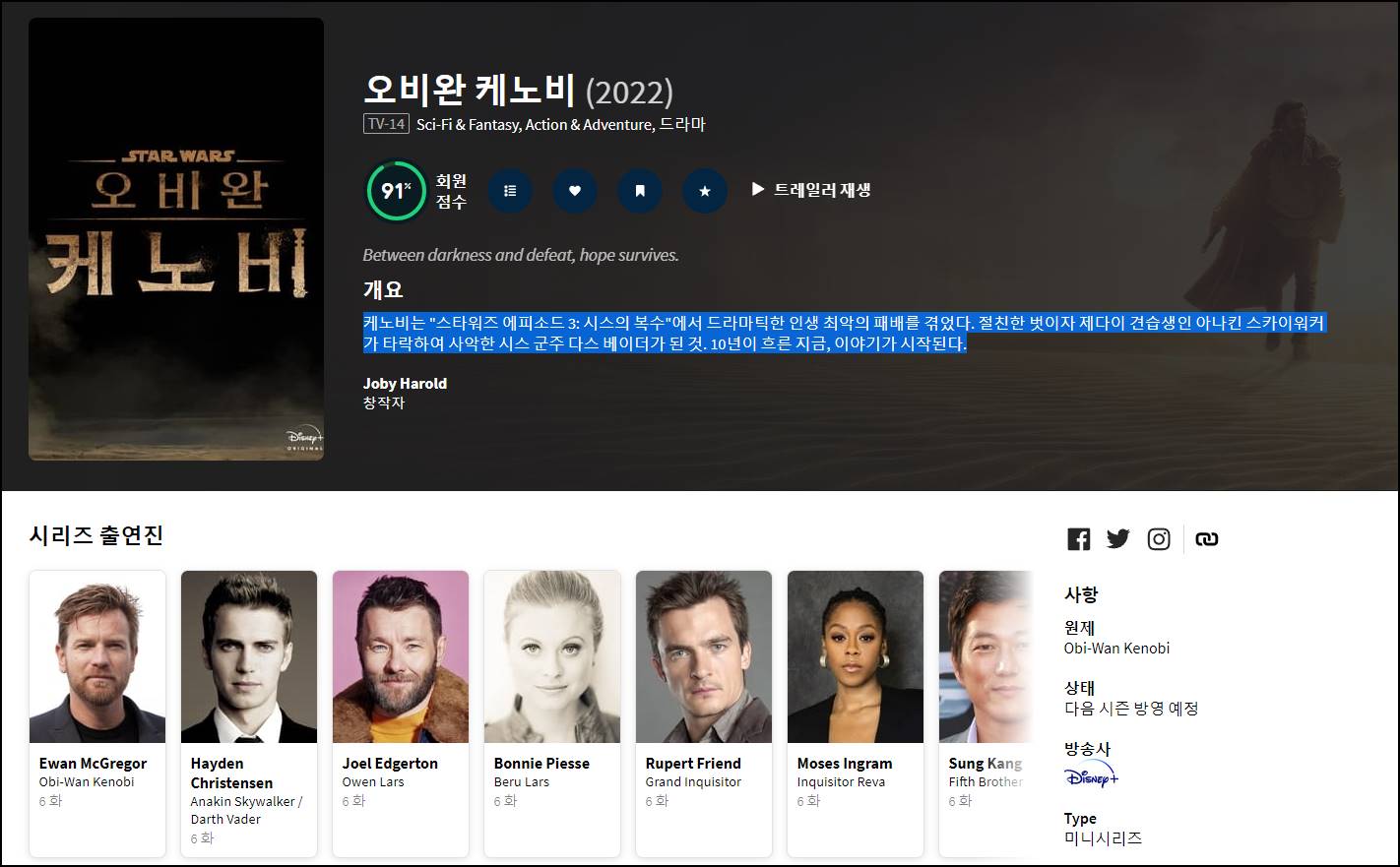Click character name "Fifth Brother"

click(x=986, y=782)
